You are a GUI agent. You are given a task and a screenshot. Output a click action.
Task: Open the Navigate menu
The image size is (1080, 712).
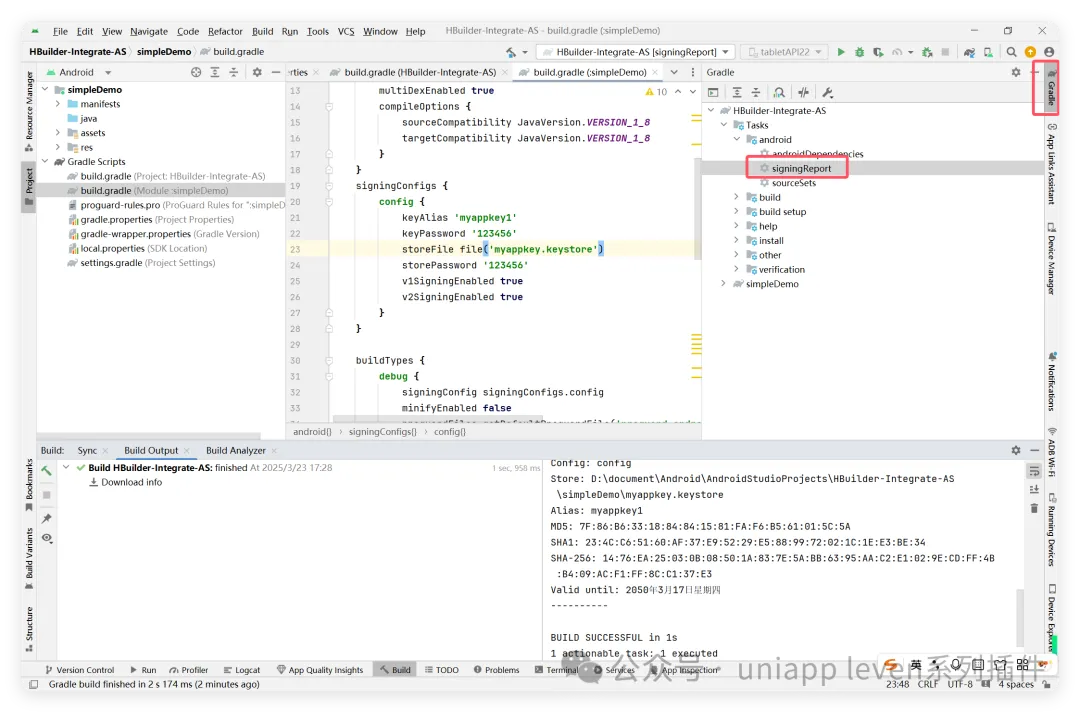(149, 31)
